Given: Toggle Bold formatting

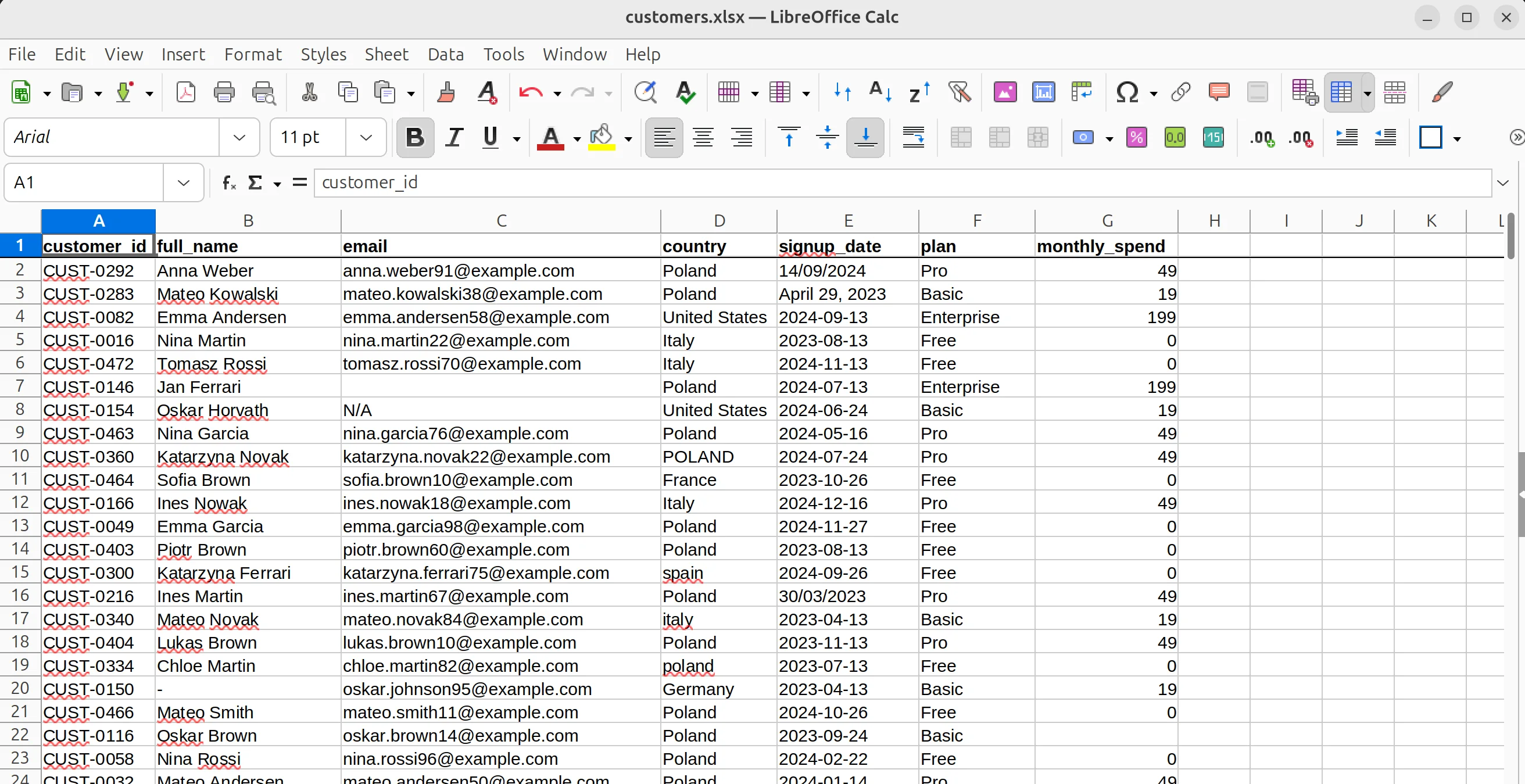Looking at the screenshot, I should coord(415,138).
